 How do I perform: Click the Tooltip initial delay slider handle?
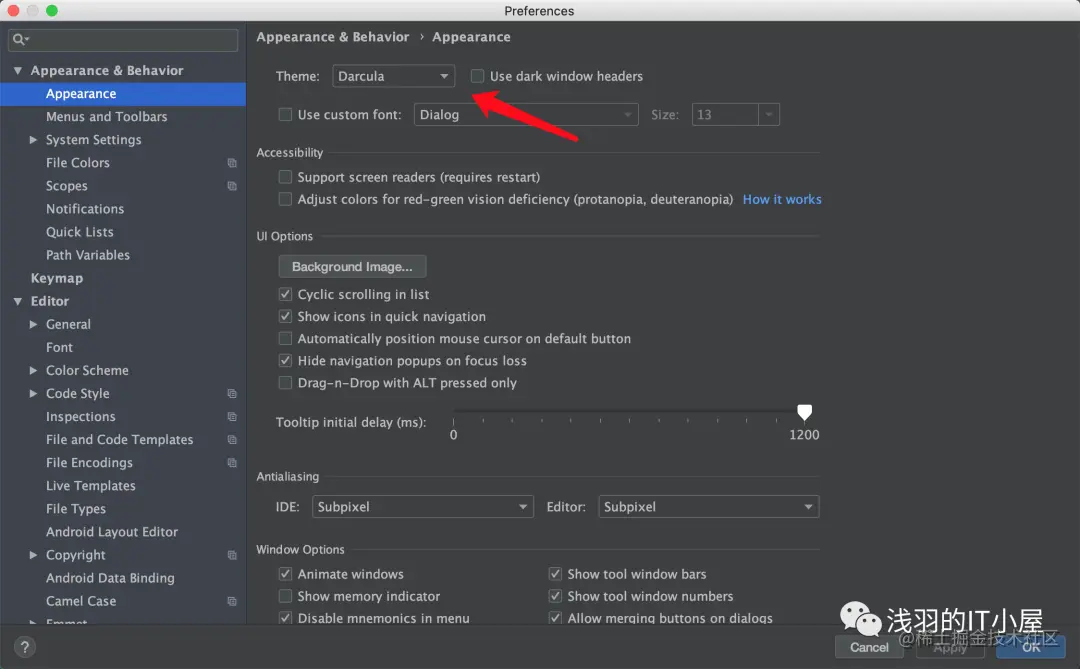coord(804,412)
